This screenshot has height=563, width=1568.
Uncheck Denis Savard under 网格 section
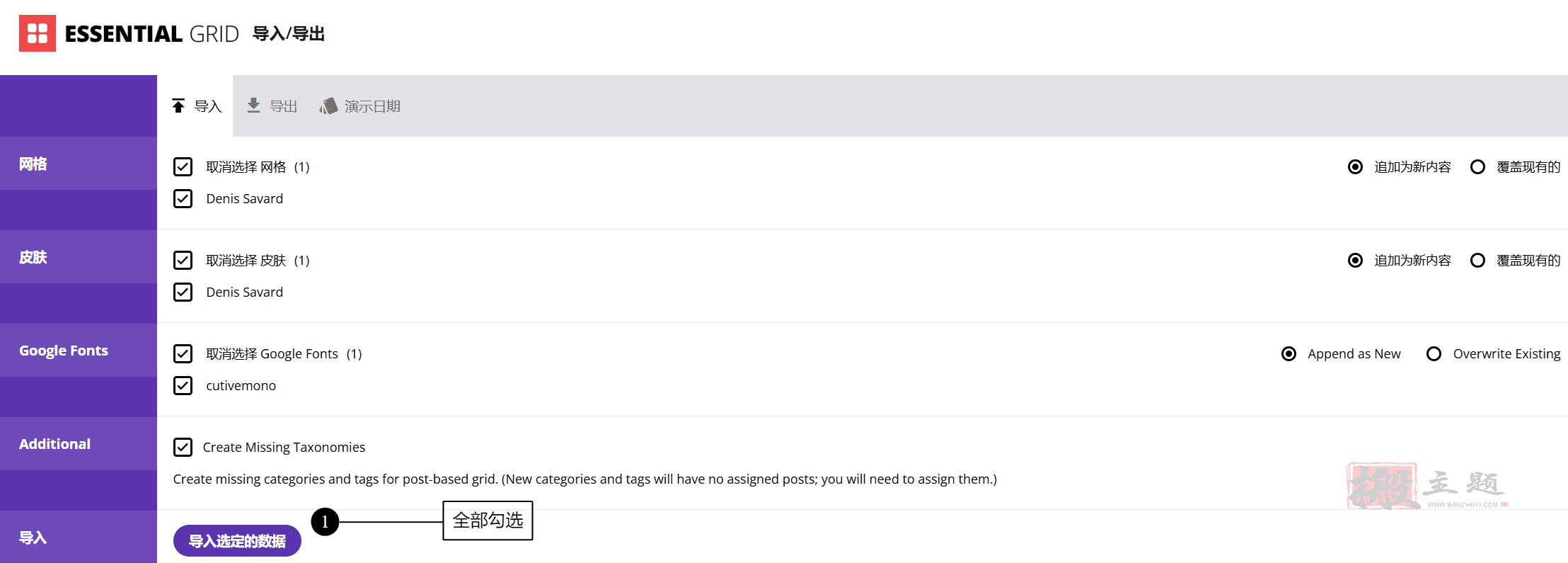tap(183, 199)
